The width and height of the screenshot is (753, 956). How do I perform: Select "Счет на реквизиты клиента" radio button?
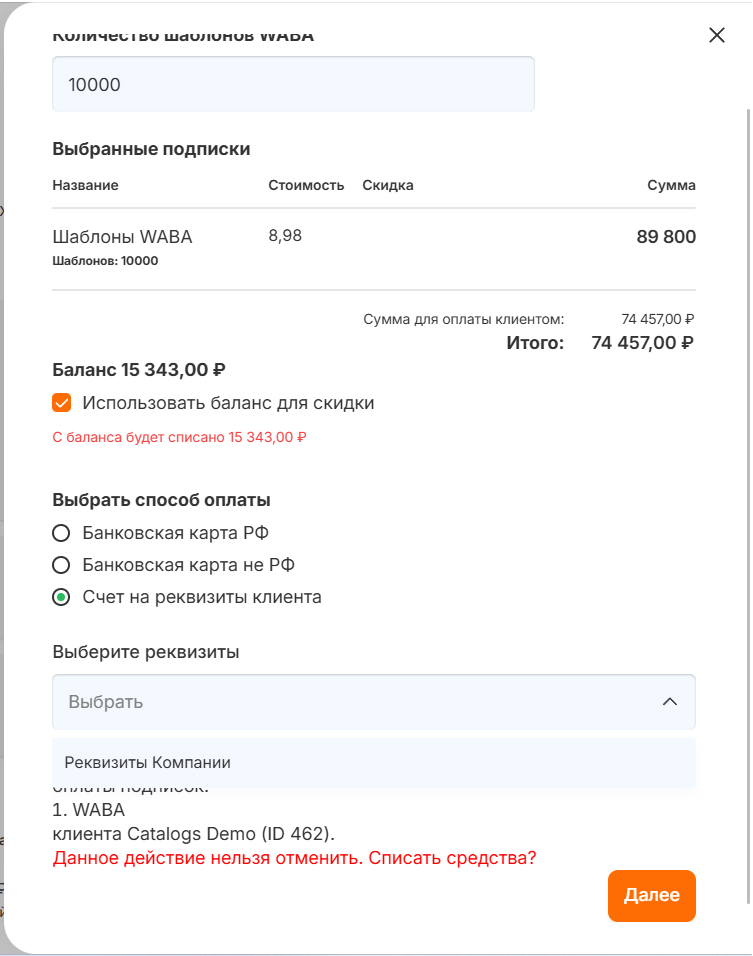[62, 597]
